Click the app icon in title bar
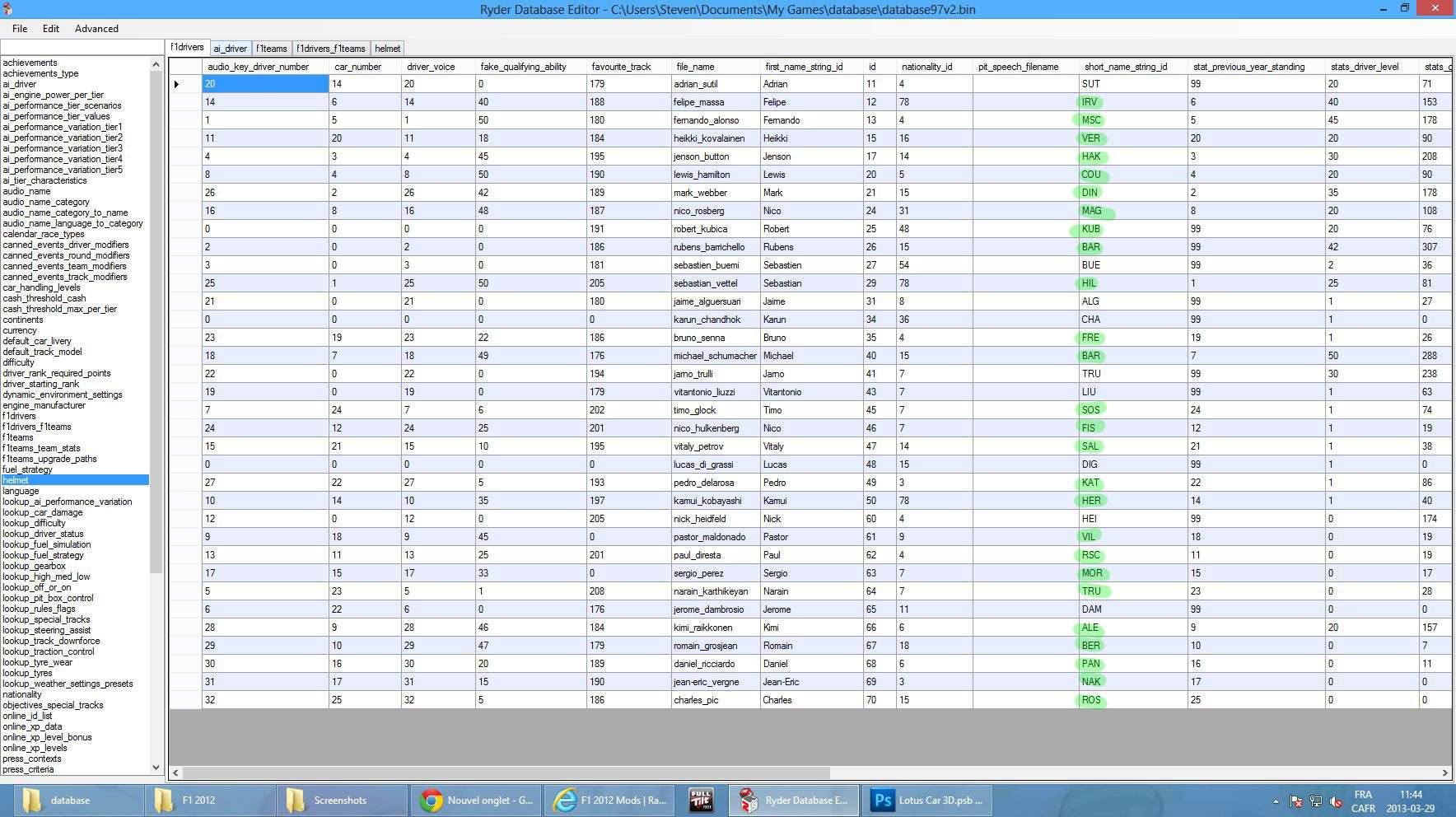This screenshot has height=817, width=1456. tap(7, 9)
